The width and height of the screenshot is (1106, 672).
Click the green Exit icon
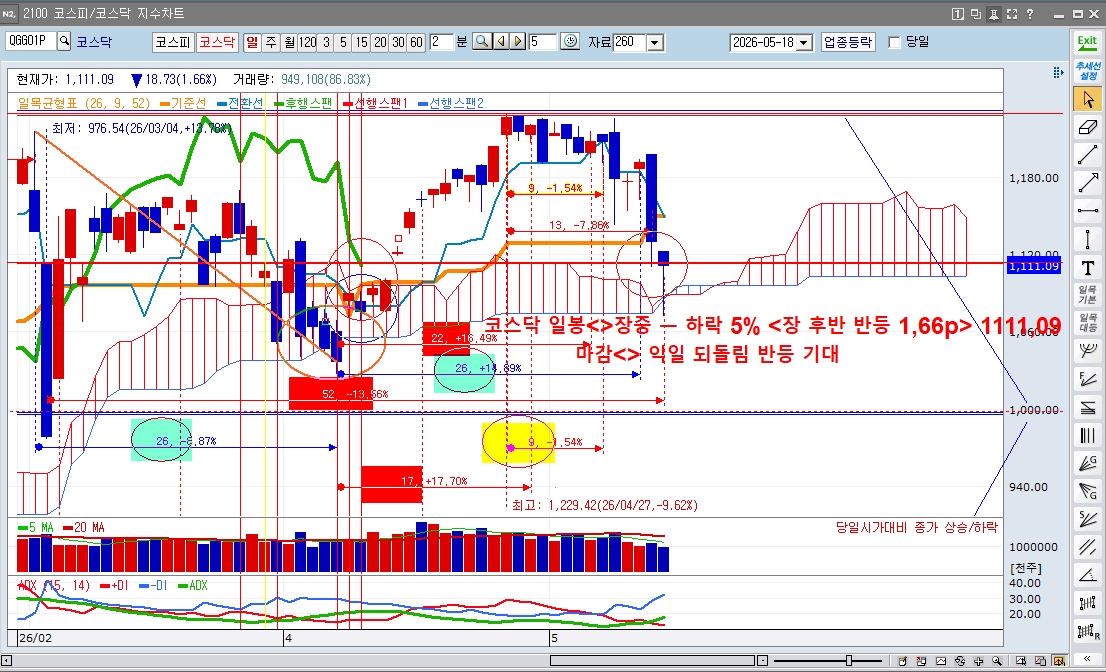[1087, 42]
